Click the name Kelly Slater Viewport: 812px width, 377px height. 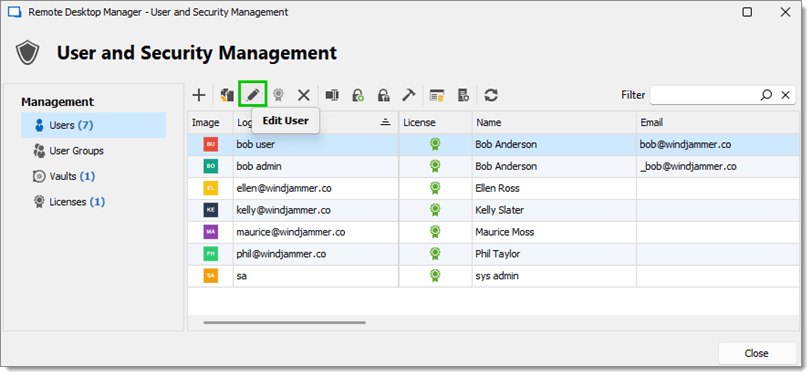[x=499, y=210]
